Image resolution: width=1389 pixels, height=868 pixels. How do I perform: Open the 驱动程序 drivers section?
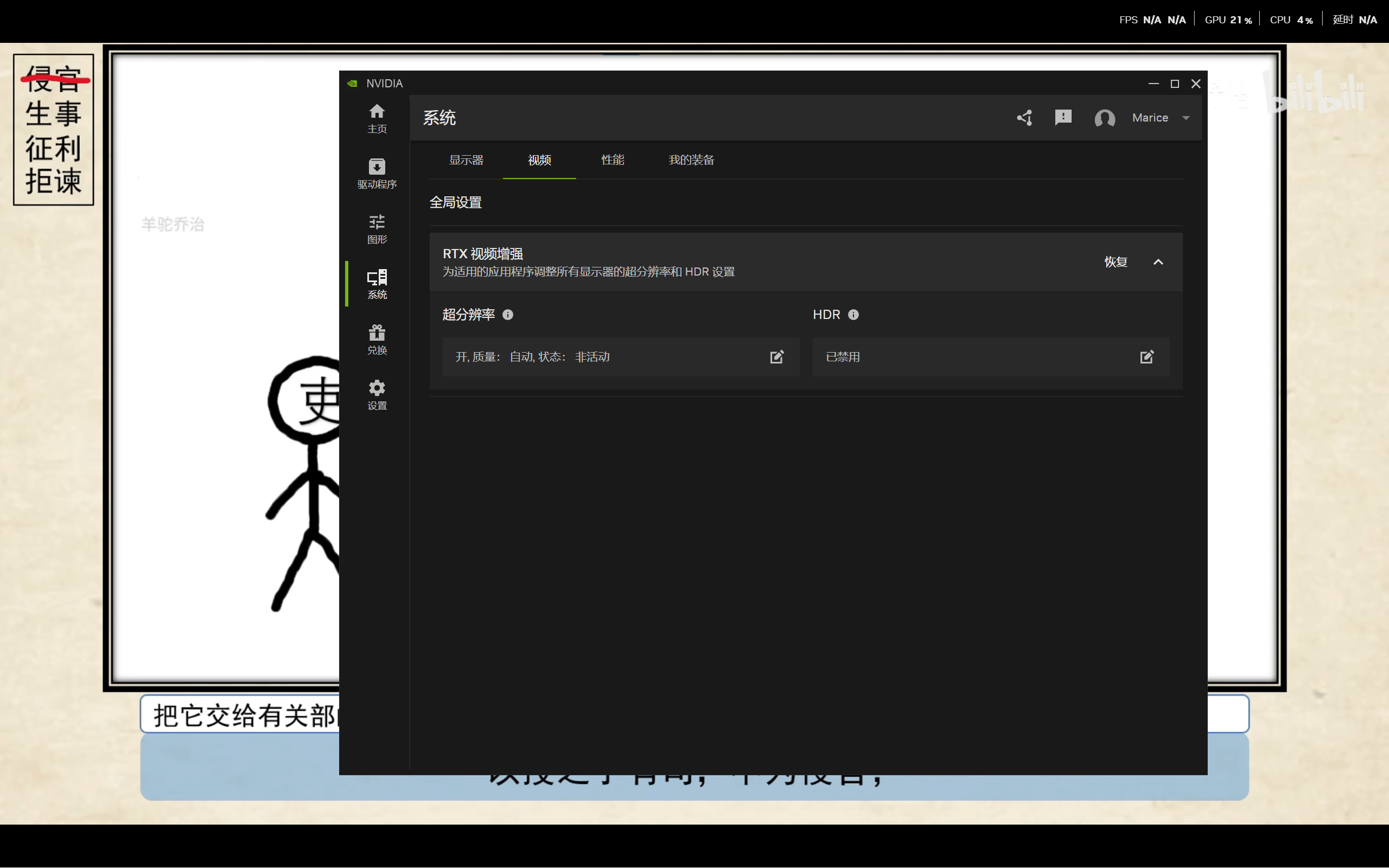point(377,173)
